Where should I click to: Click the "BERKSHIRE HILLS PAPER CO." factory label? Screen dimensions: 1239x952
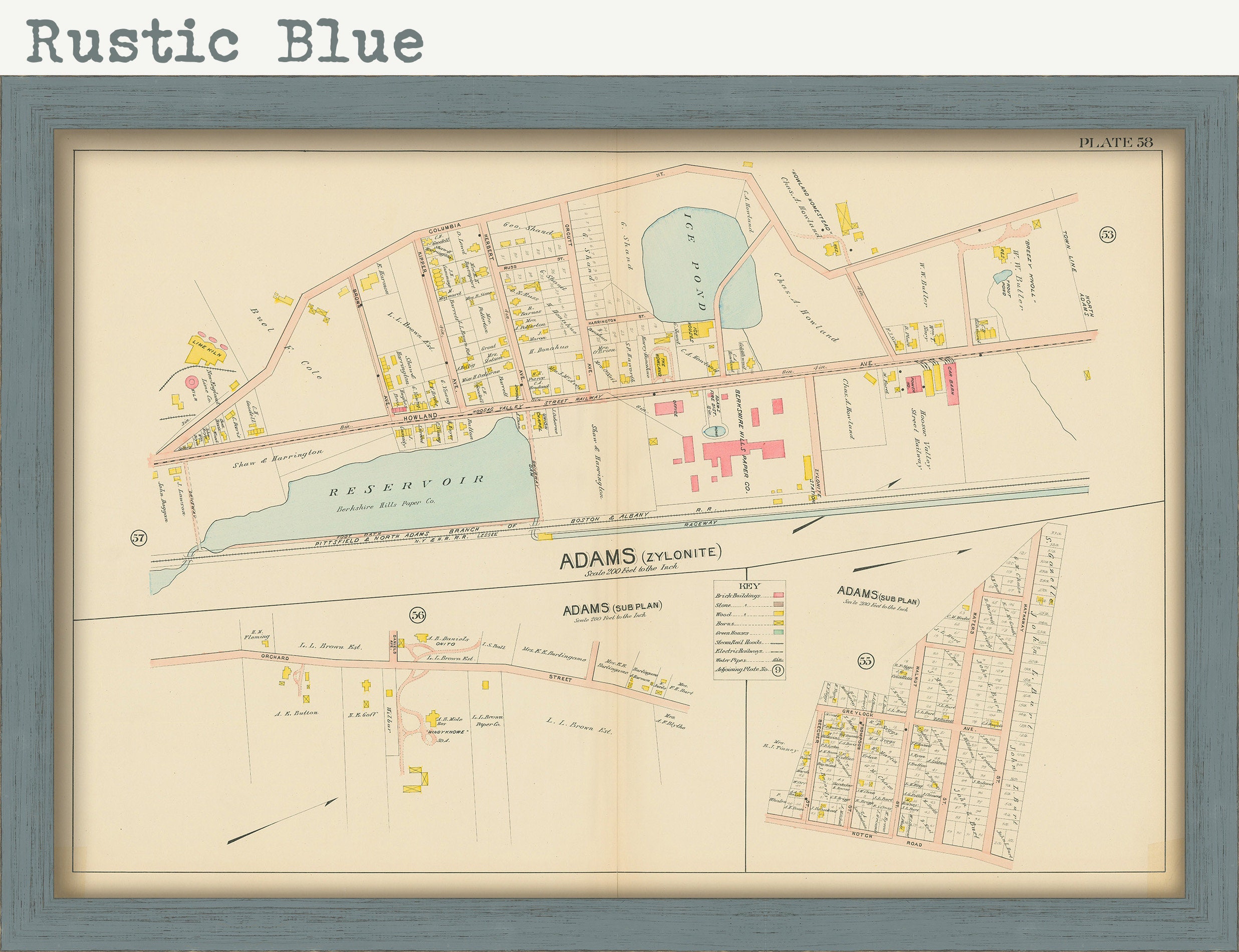pyautogui.click(x=742, y=442)
